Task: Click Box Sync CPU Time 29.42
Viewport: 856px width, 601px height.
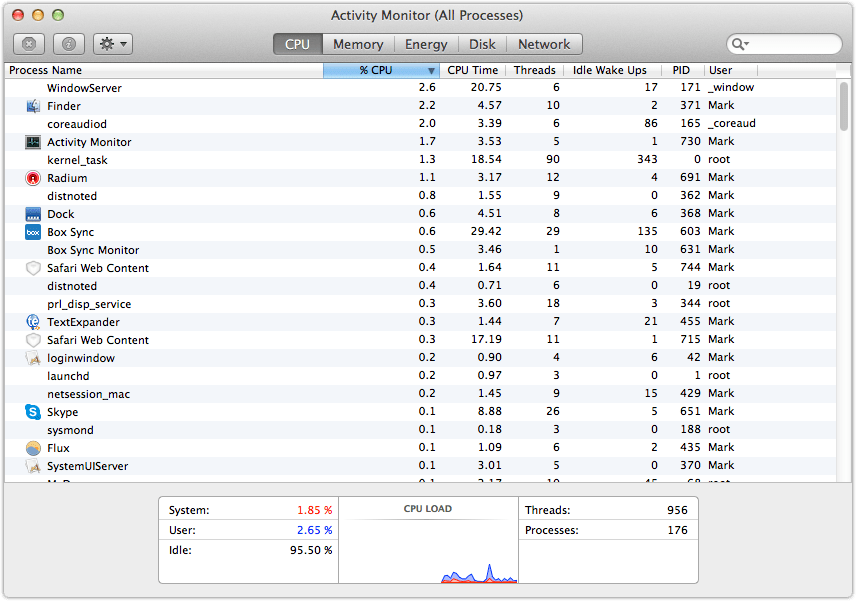Action: click(x=486, y=231)
